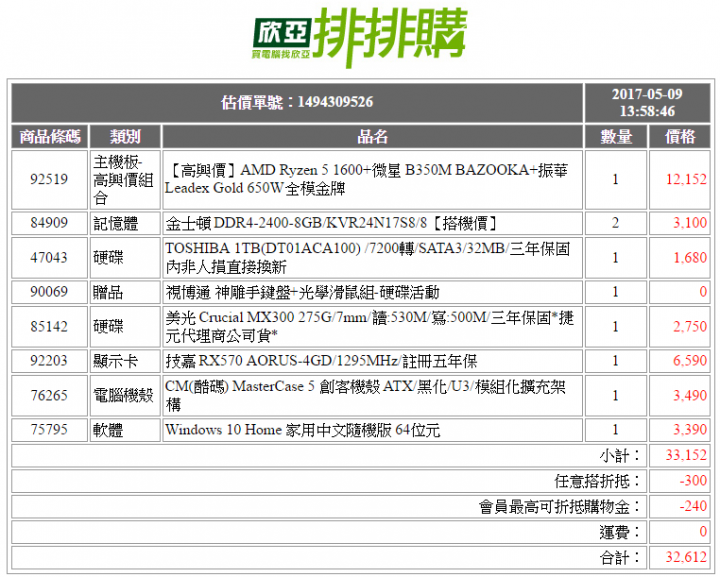Click total value 32,612
The width and height of the screenshot is (720, 577).
(x=686, y=557)
